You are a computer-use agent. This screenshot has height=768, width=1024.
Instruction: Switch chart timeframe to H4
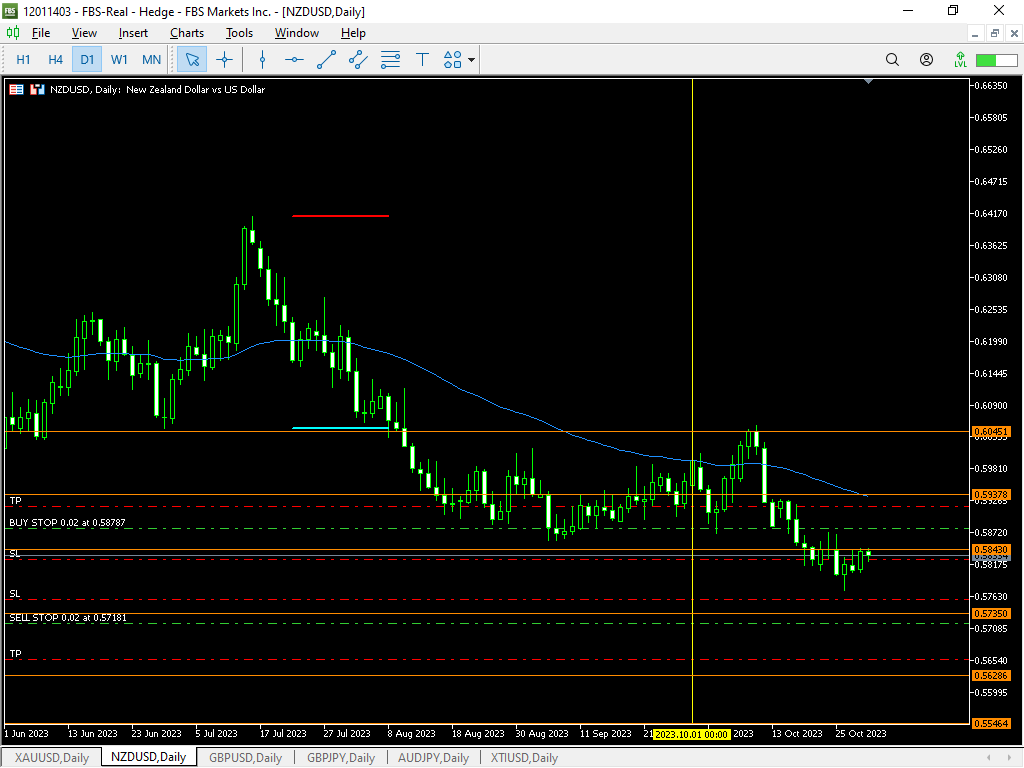click(56, 60)
